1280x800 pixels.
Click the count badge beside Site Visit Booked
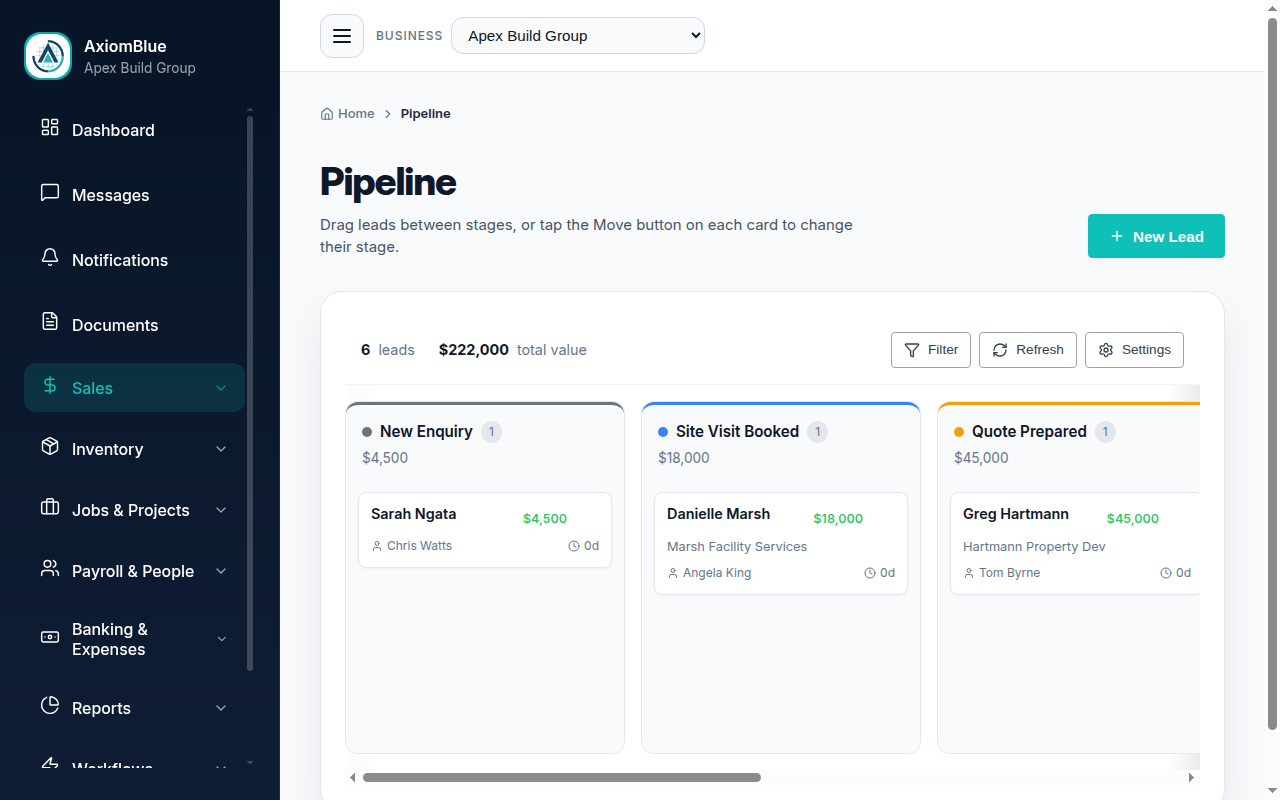tap(817, 432)
